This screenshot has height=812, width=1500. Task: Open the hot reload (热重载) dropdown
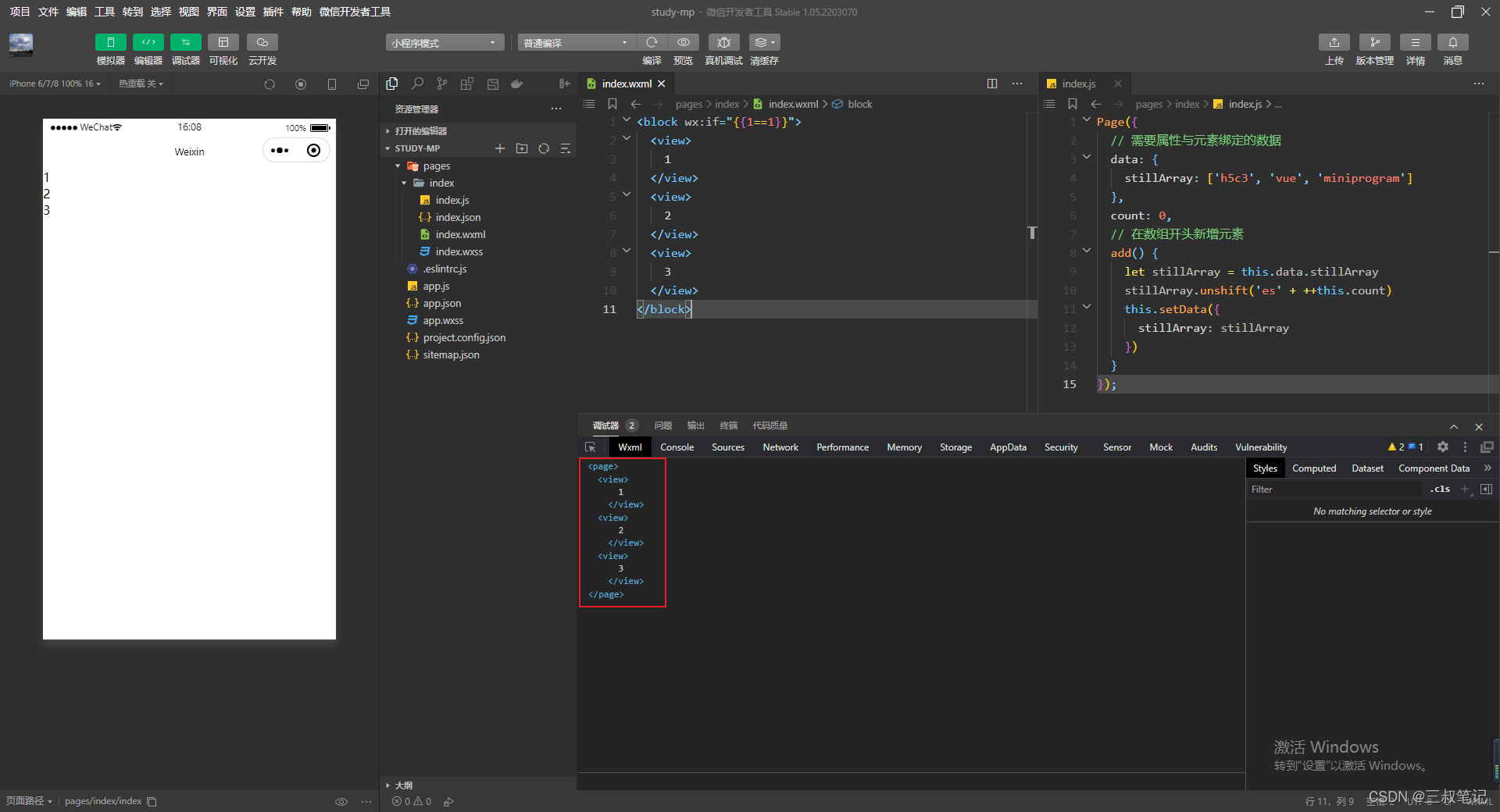pos(141,84)
